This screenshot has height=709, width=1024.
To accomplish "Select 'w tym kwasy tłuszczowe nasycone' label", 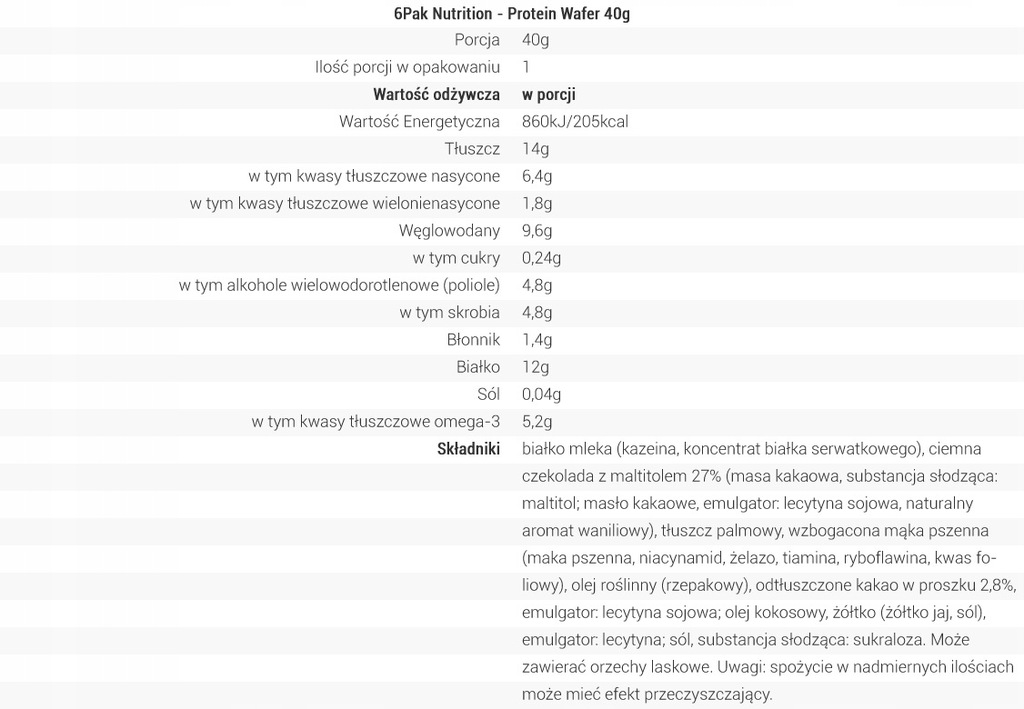I will point(374,177).
